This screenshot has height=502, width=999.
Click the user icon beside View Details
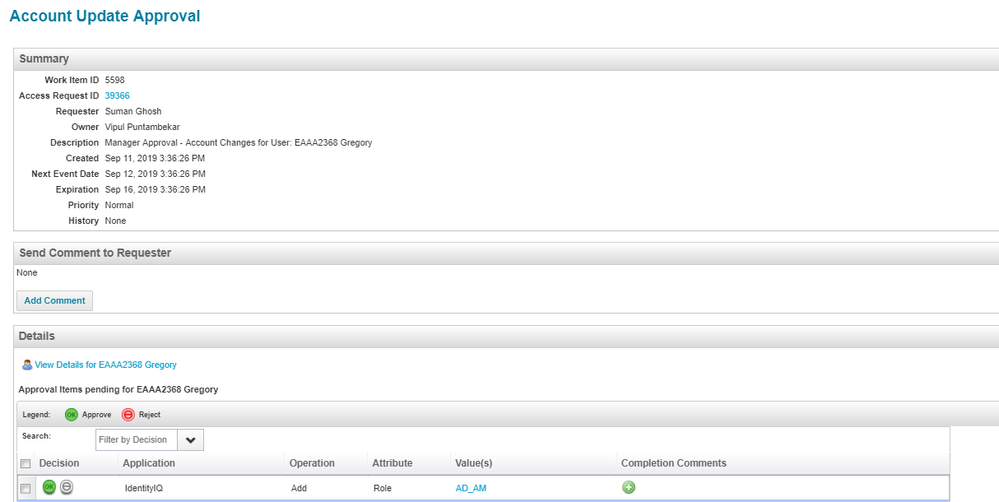tap(27, 365)
